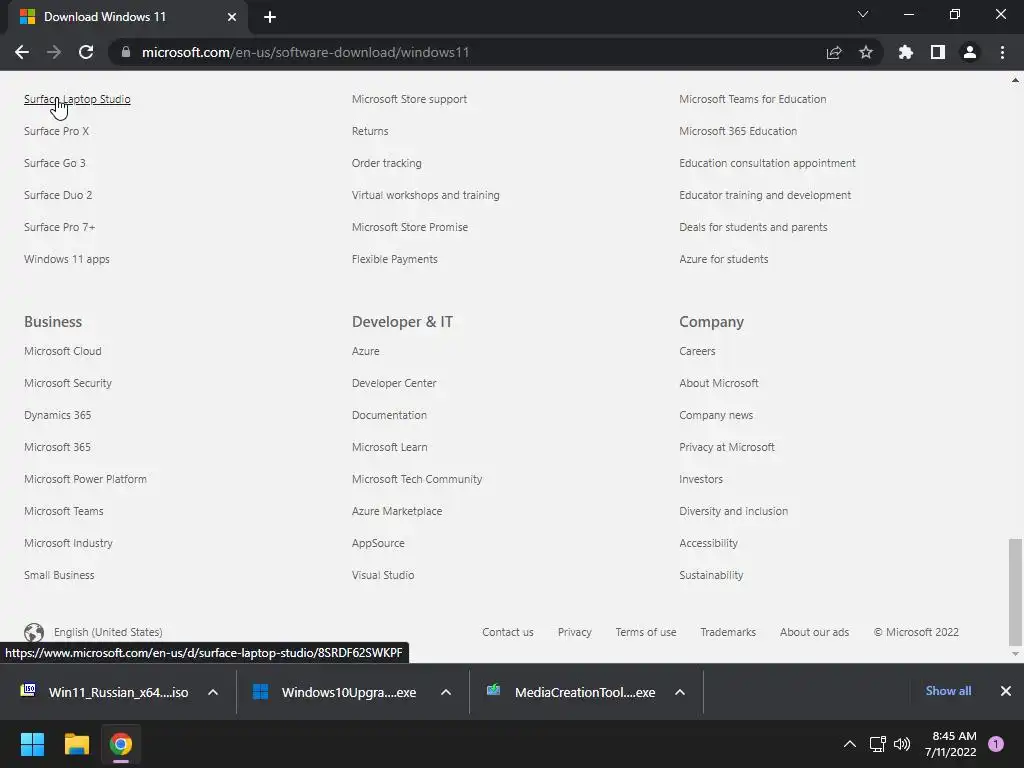Open the Win11_Russian_x64 iso download
The width and height of the screenshot is (1024, 768).
tap(118, 692)
